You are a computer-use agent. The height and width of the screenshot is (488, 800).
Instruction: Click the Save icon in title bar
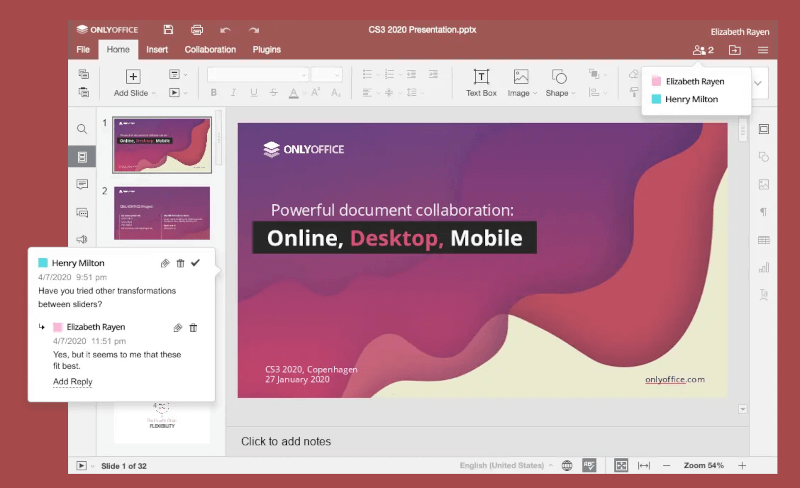coord(168,30)
